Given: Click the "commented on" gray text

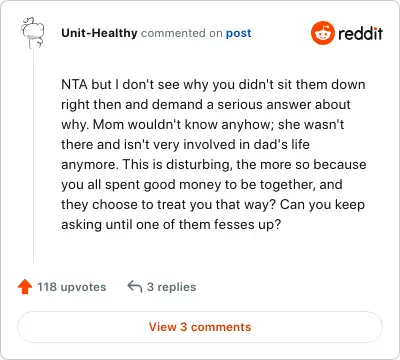Looking at the screenshot, I should (x=181, y=33).
